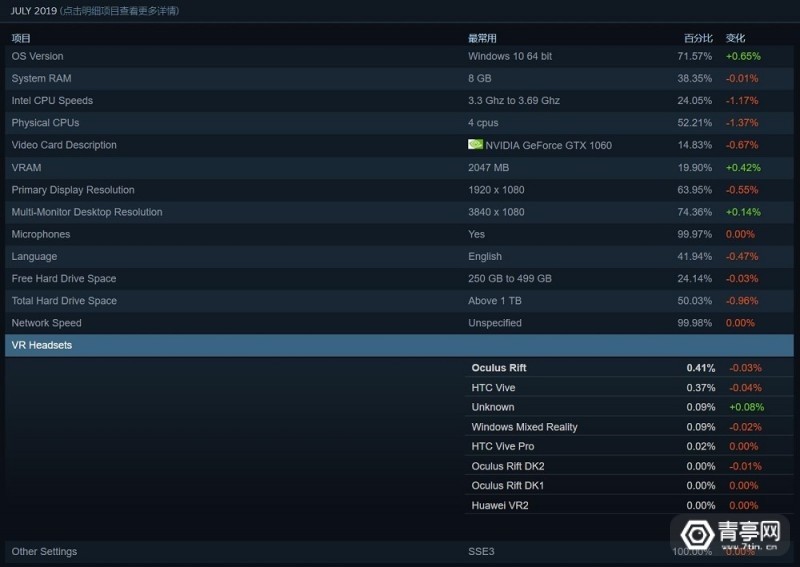Click the 'NVIDIA GeForce GTX 1060' text

click(548, 145)
